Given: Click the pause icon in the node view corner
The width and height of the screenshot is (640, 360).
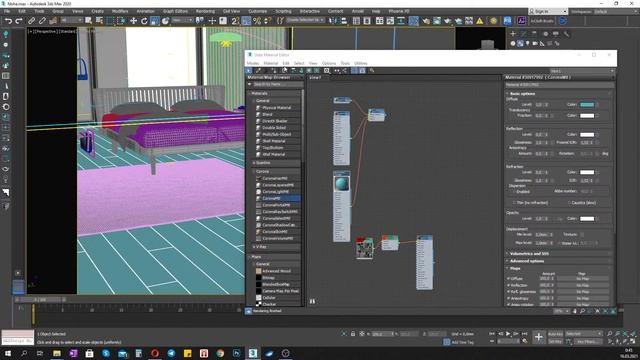Looking at the screenshot, I should pyautogui.click(x=312, y=301).
